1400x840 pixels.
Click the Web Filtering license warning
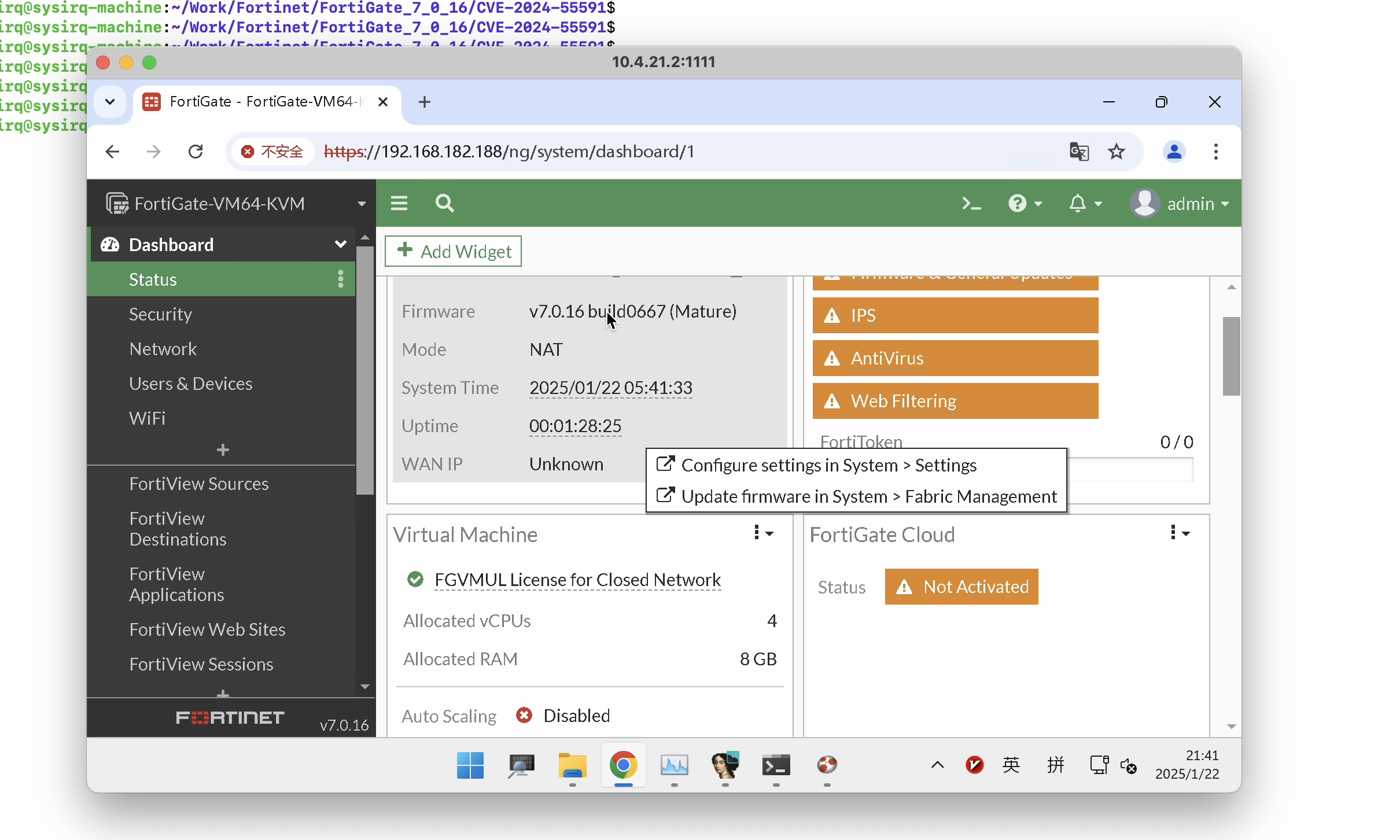click(x=955, y=401)
